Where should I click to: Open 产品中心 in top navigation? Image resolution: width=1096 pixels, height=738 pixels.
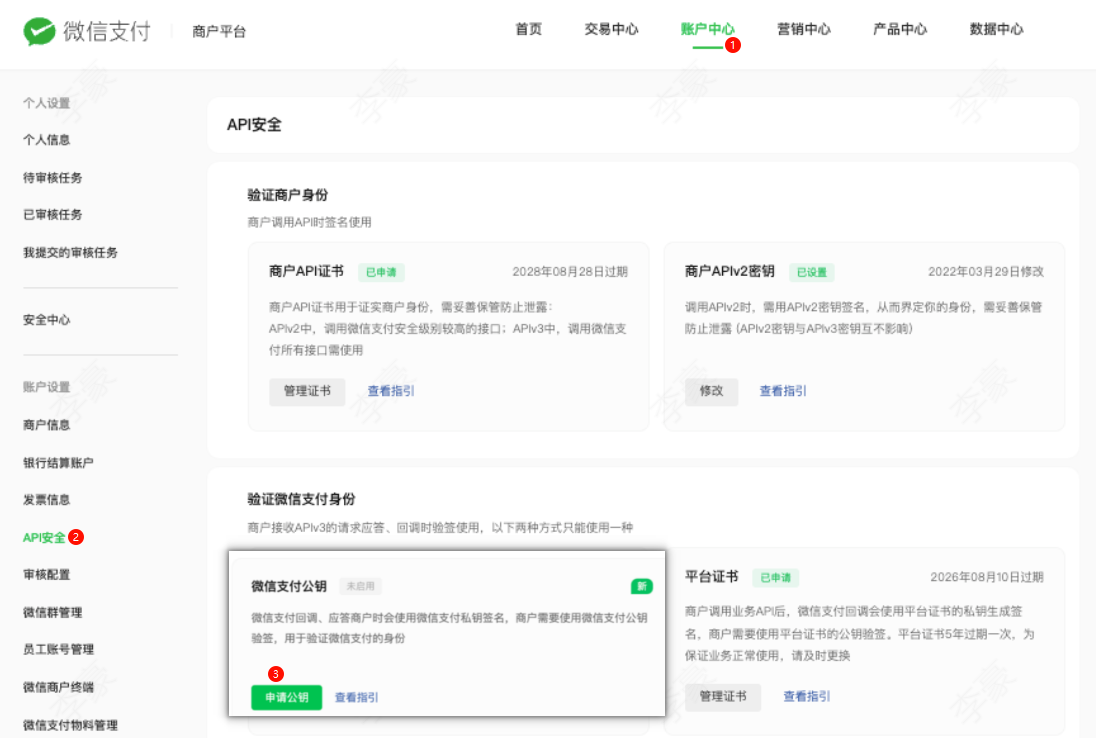tap(899, 29)
